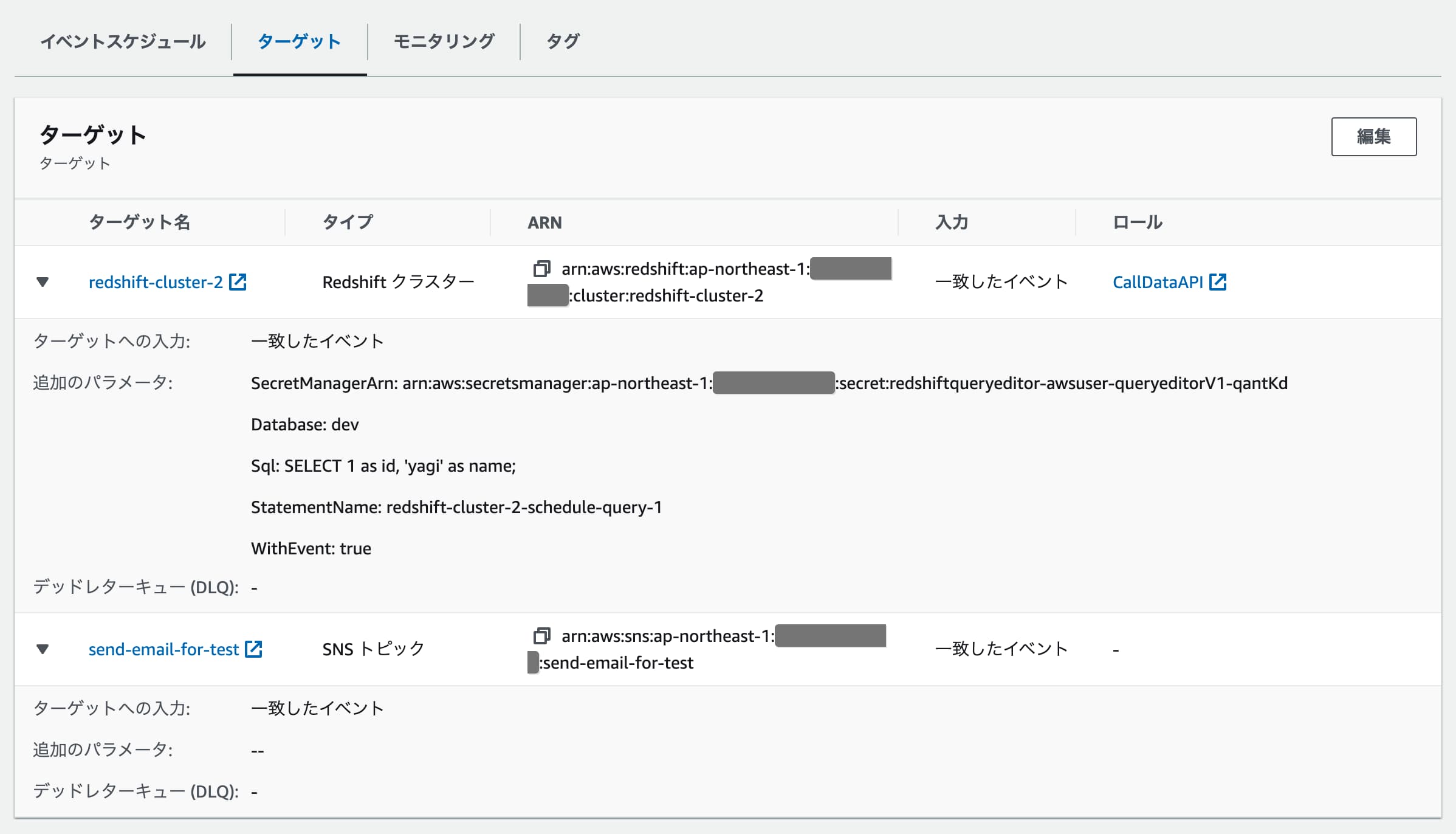Click the 編集 button
The height and width of the screenshot is (834, 1456).
click(1374, 137)
